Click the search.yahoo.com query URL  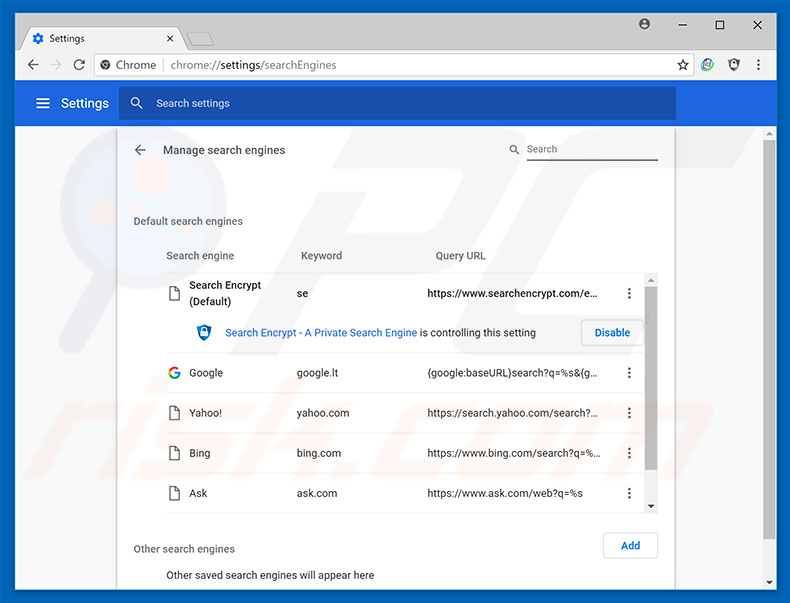tap(512, 413)
